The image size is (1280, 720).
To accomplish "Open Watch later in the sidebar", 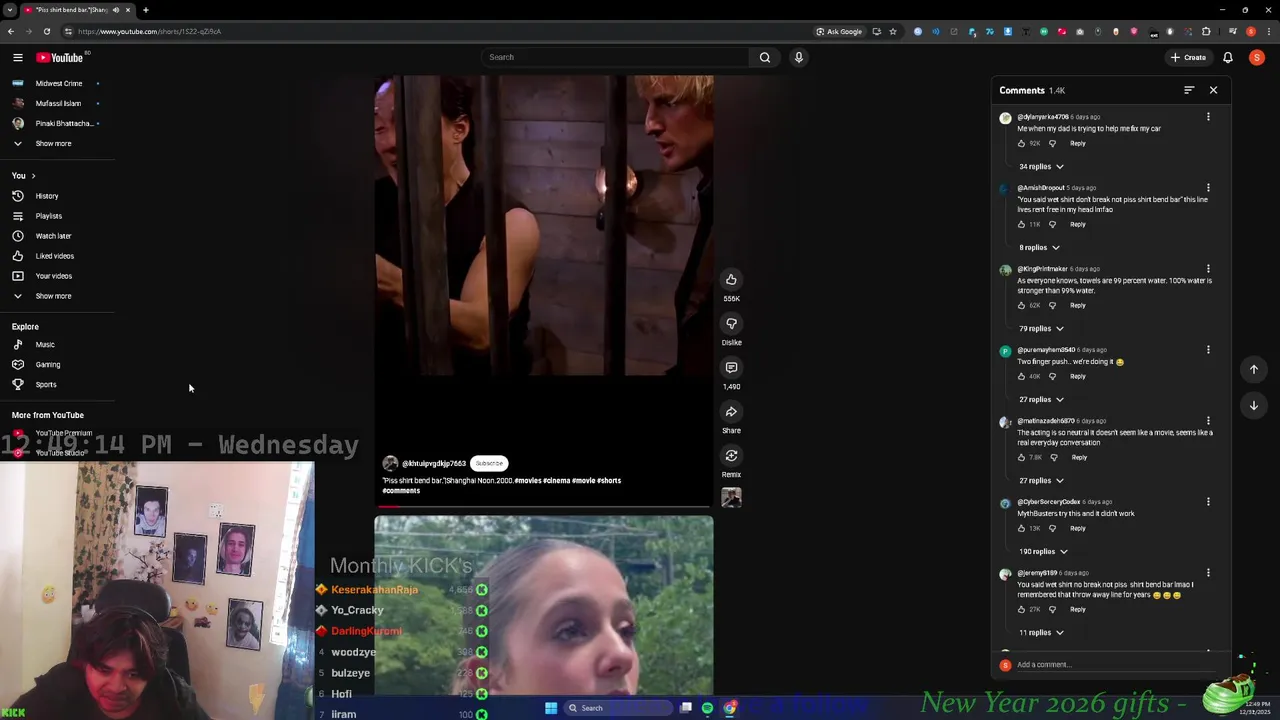I will coord(53,236).
